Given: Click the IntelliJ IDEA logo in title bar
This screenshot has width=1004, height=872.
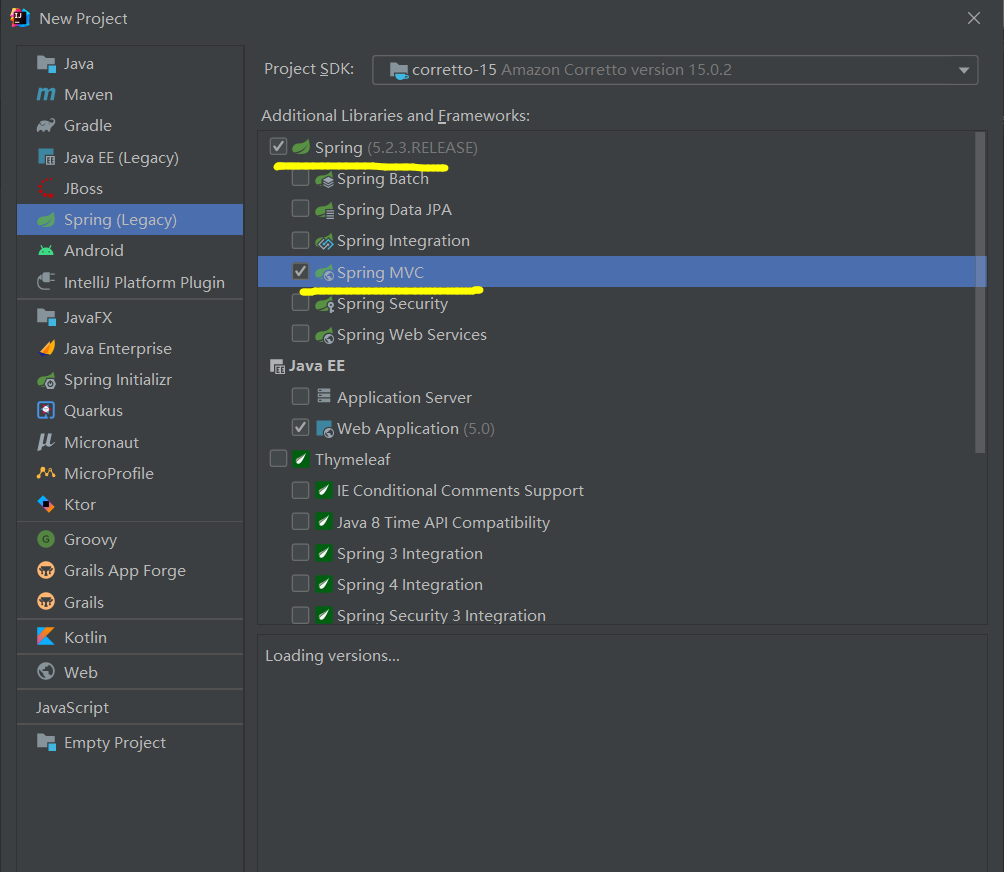Looking at the screenshot, I should click(x=20, y=18).
